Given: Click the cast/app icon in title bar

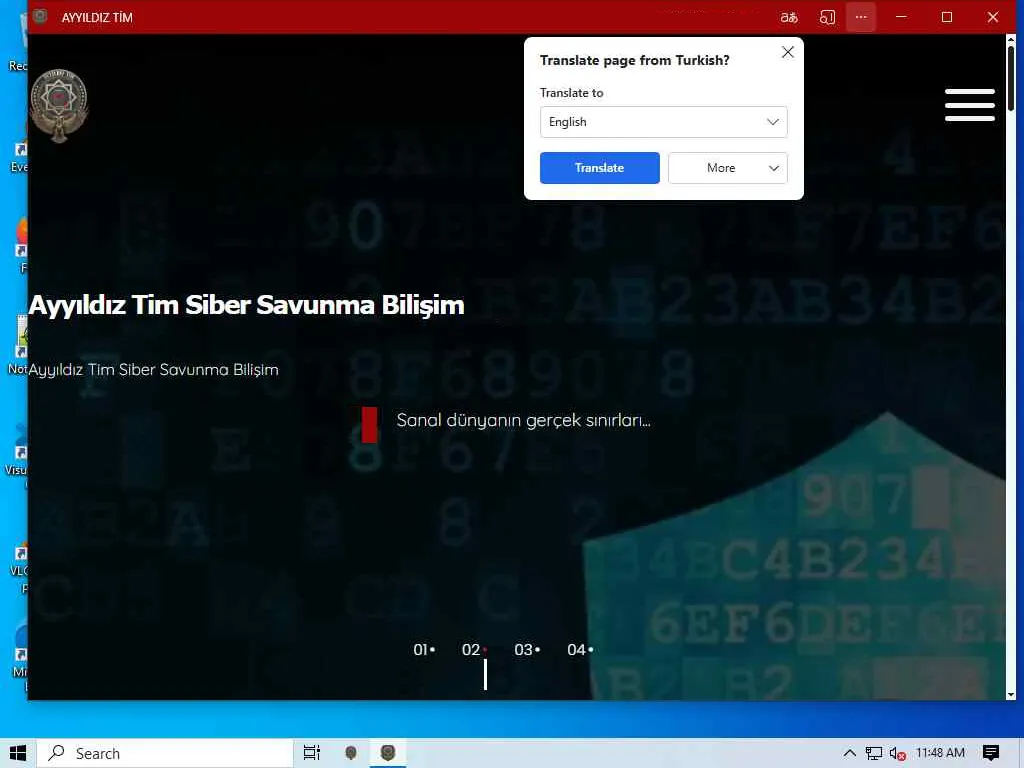Looking at the screenshot, I should click(x=827, y=18).
